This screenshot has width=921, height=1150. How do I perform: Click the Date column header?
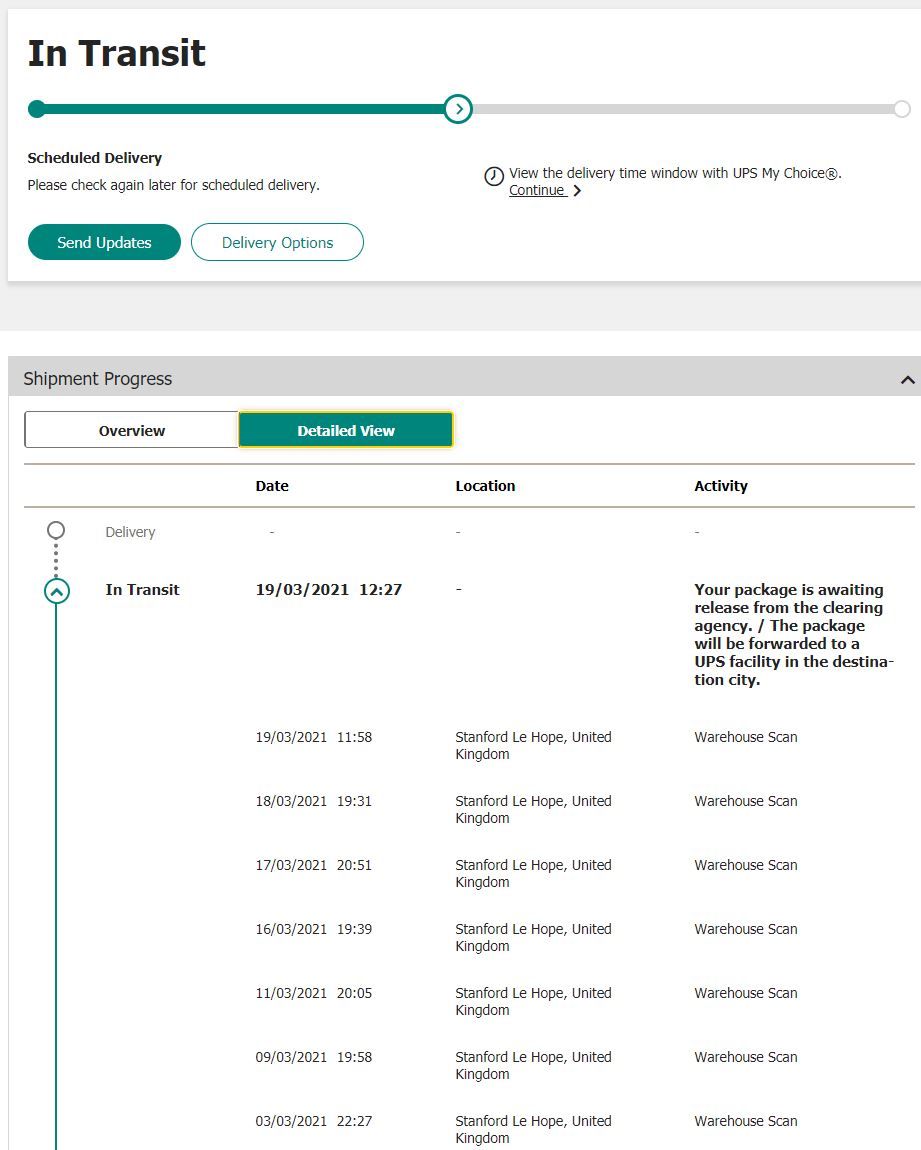(x=272, y=486)
